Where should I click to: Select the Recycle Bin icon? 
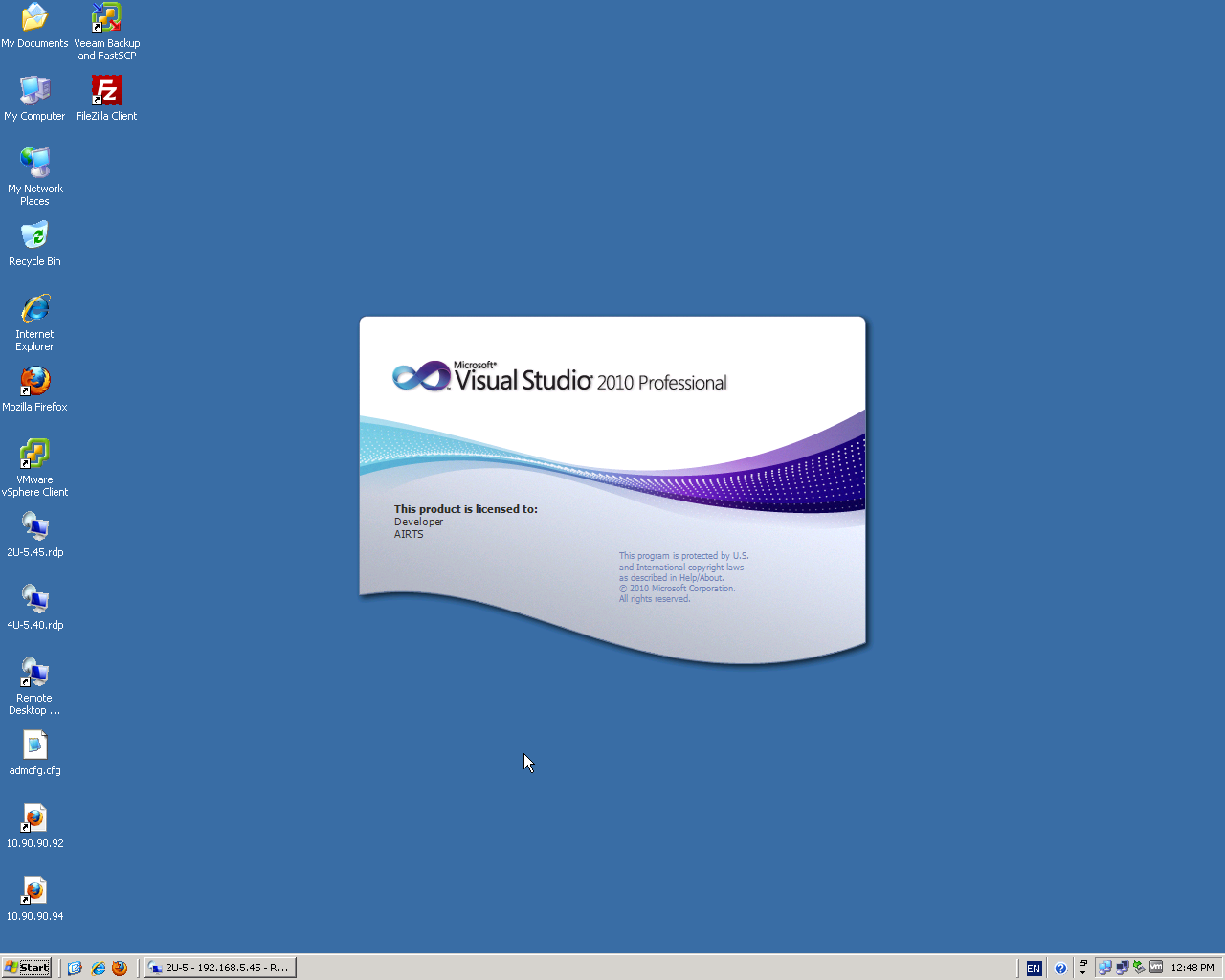coord(34,243)
